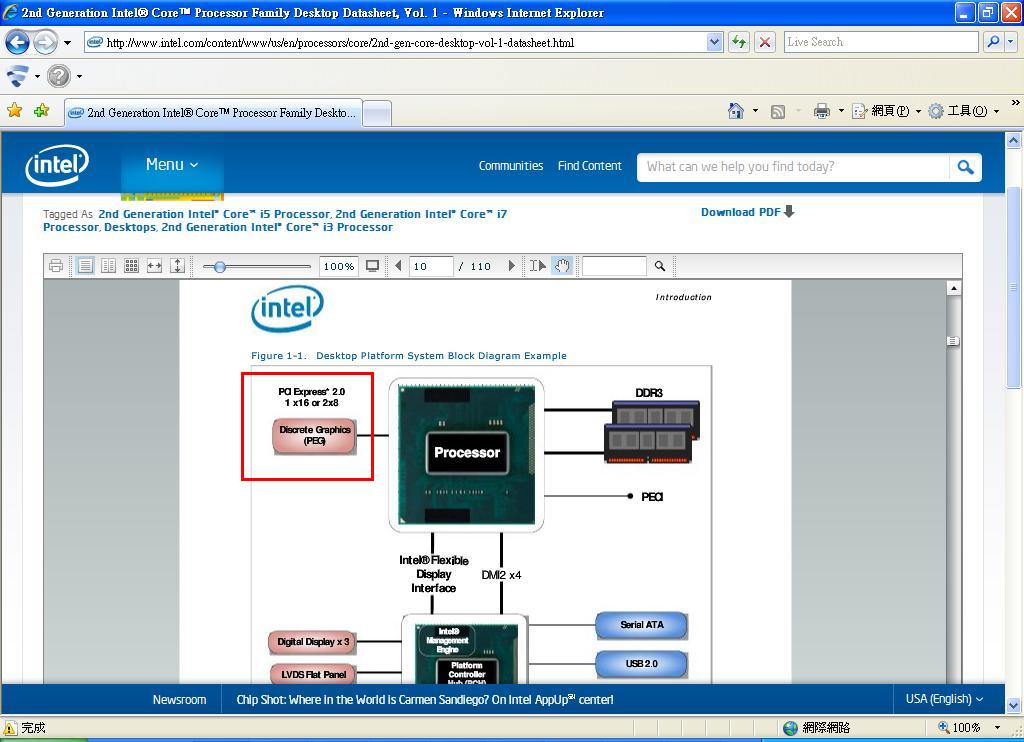The height and width of the screenshot is (742, 1024).
Task: Open the Desktops tag link
Action: pyautogui.click(x=130, y=227)
